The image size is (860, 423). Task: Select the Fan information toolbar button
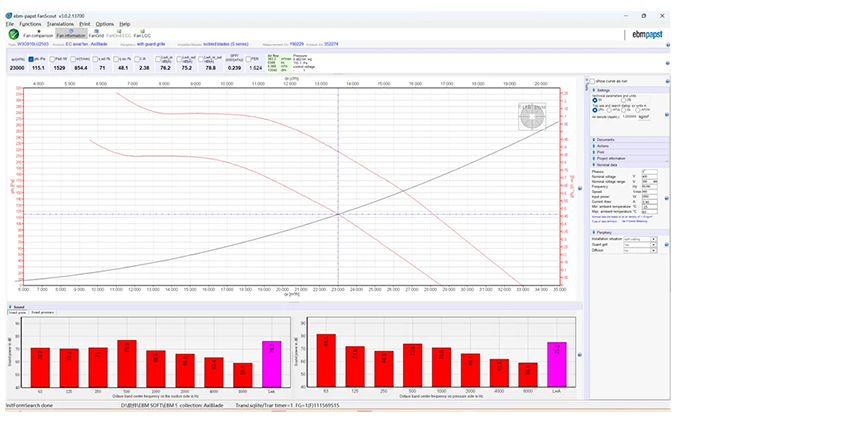click(x=71, y=33)
